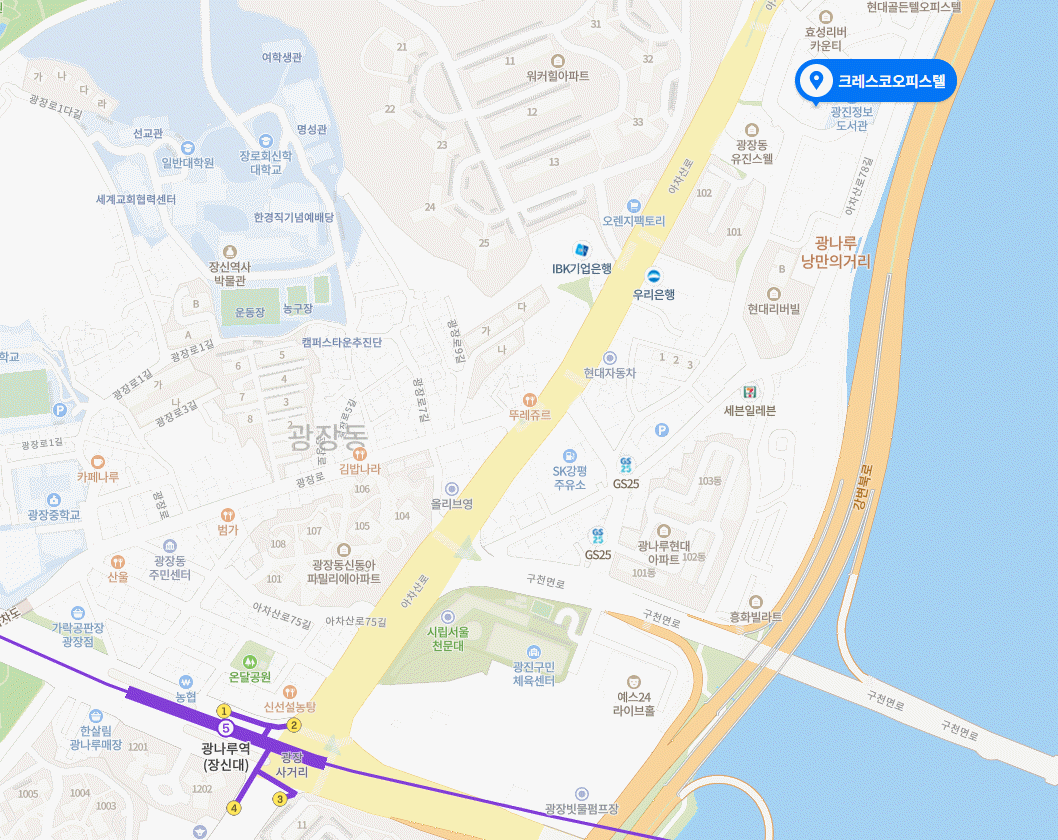Select the 뚜레쥬르 bakery icon
Viewport: 1058px width, 840px height.
pos(530,399)
